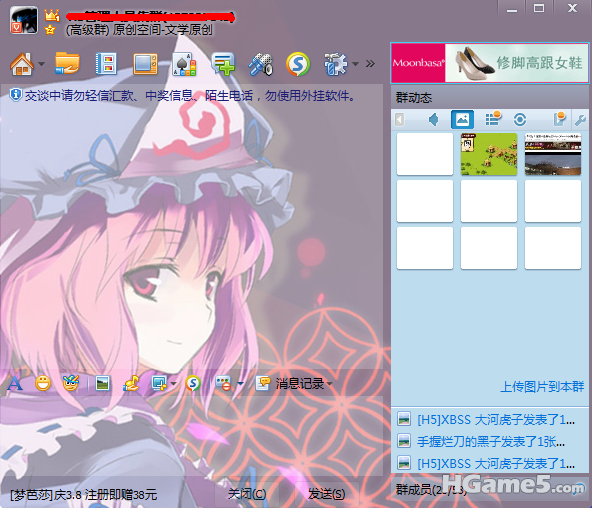Open the group notes tab with badge
This screenshot has height=508, width=592.
click(559, 119)
